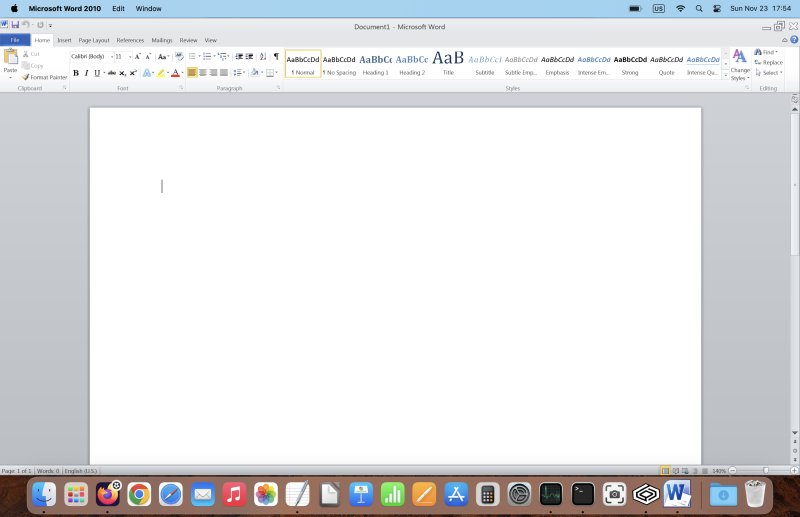The image size is (800, 517).
Task: Apply the Strong style
Action: pyautogui.click(x=630, y=64)
